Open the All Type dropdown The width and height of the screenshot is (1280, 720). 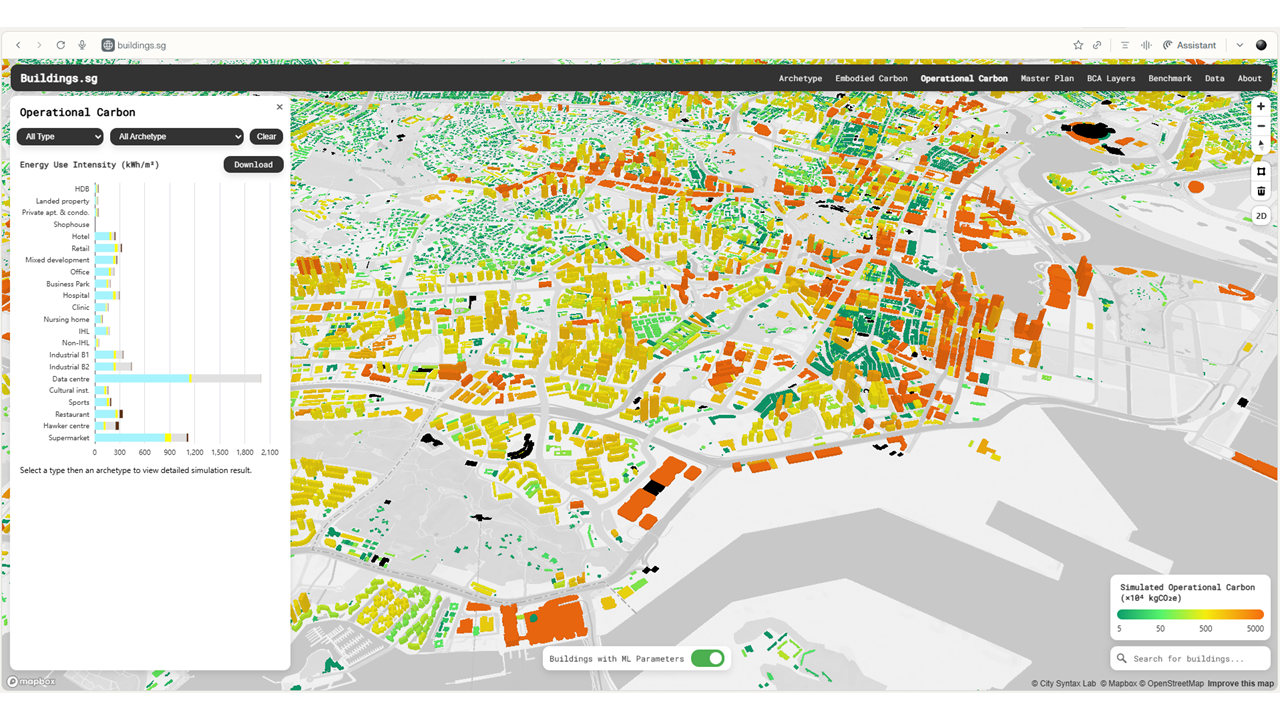[60, 137]
